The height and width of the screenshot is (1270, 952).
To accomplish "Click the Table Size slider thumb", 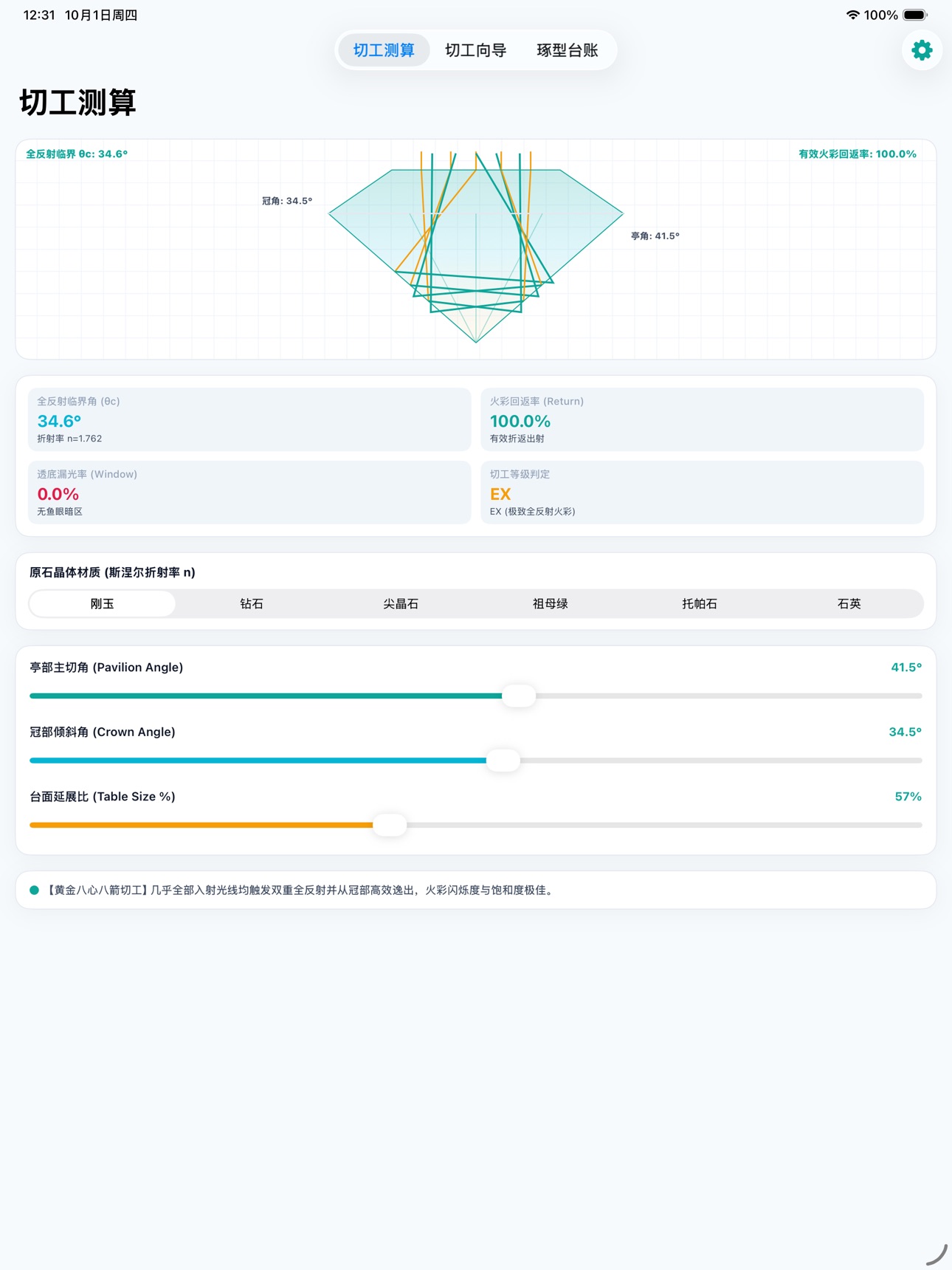I will 390,825.
